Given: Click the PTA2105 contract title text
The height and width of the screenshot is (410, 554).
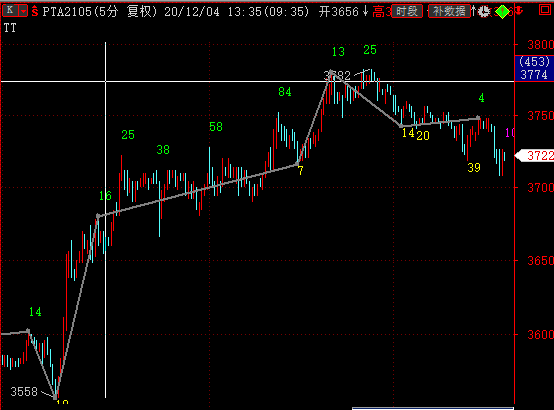Looking at the screenshot, I should pyautogui.click(x=67, y=12).
